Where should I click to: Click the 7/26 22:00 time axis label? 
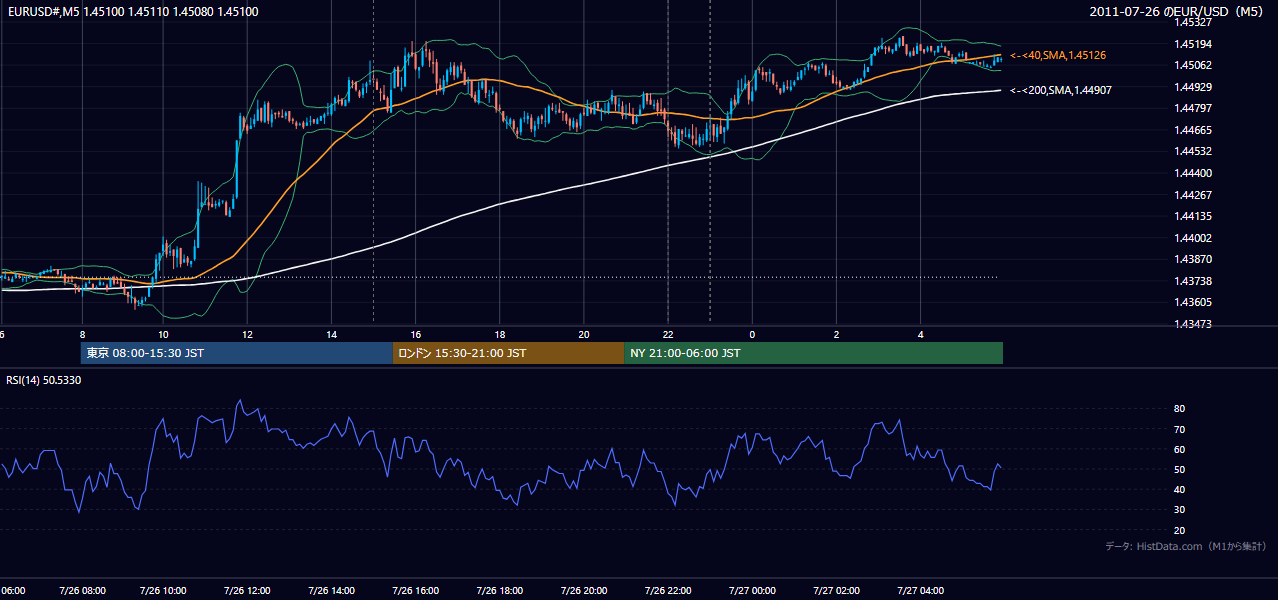(668, 591)
